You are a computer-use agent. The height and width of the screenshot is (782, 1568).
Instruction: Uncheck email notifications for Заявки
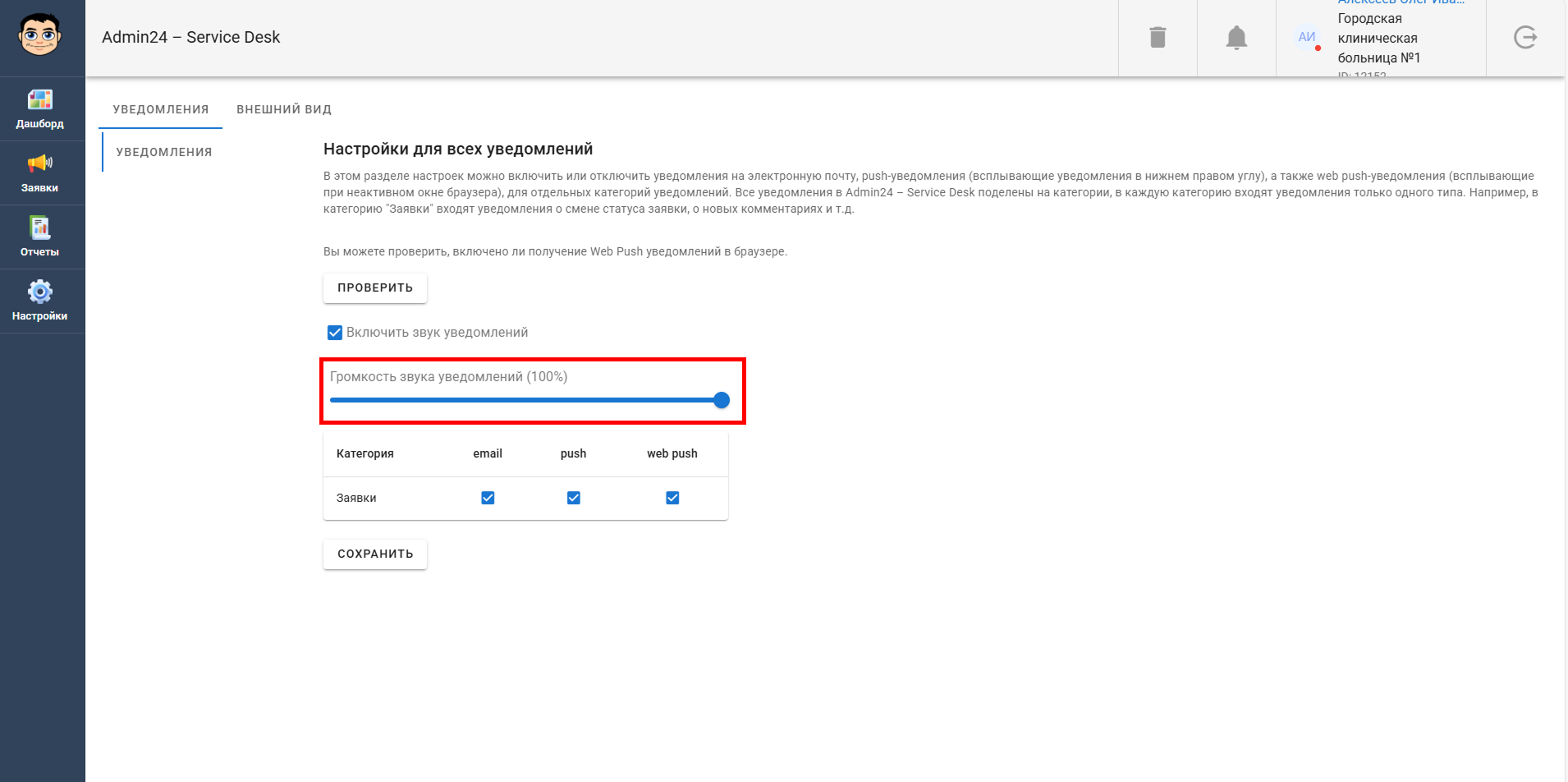[x=488, y=498]
